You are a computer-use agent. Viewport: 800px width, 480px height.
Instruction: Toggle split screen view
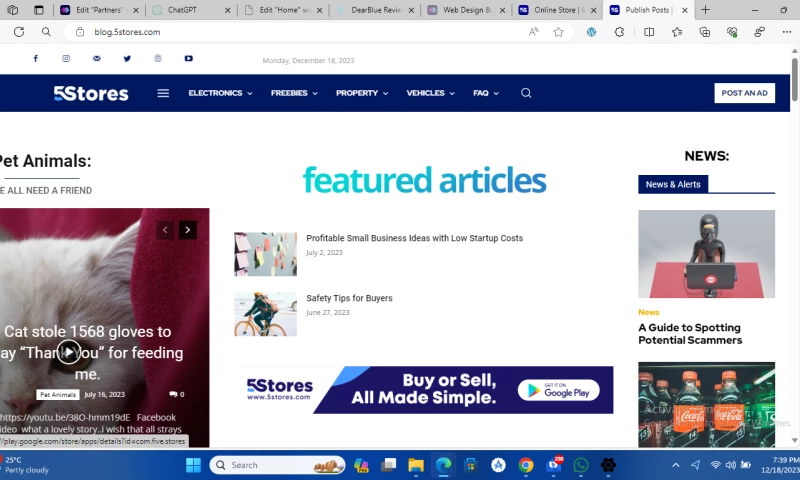pyautogui.click(x=649, y=32)
